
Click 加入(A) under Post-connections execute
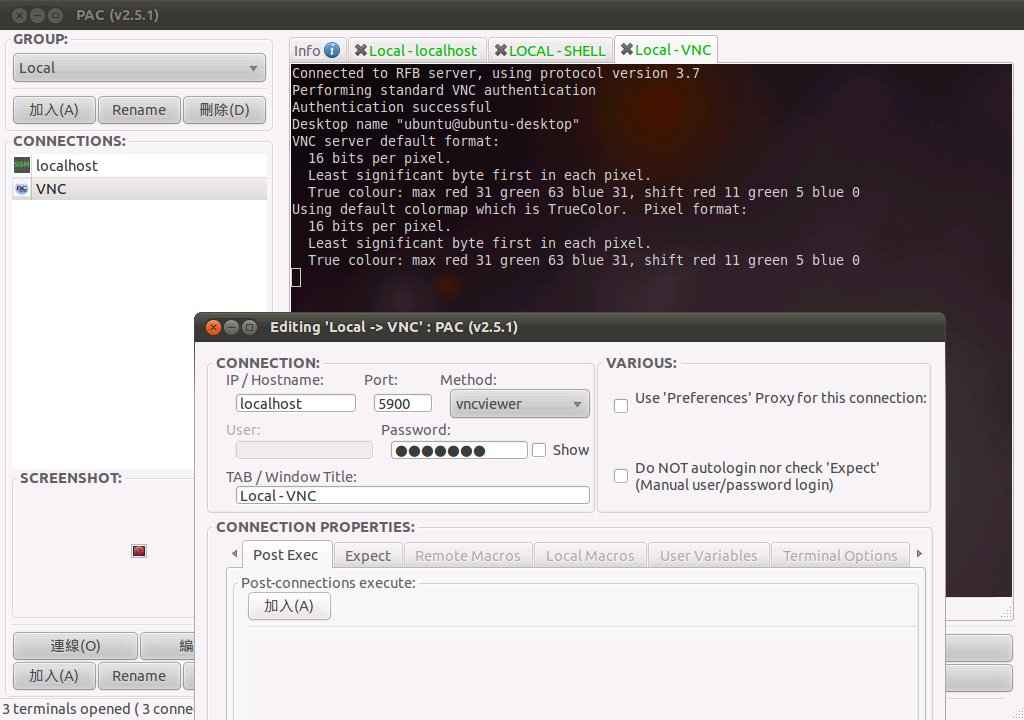[289, 606]
